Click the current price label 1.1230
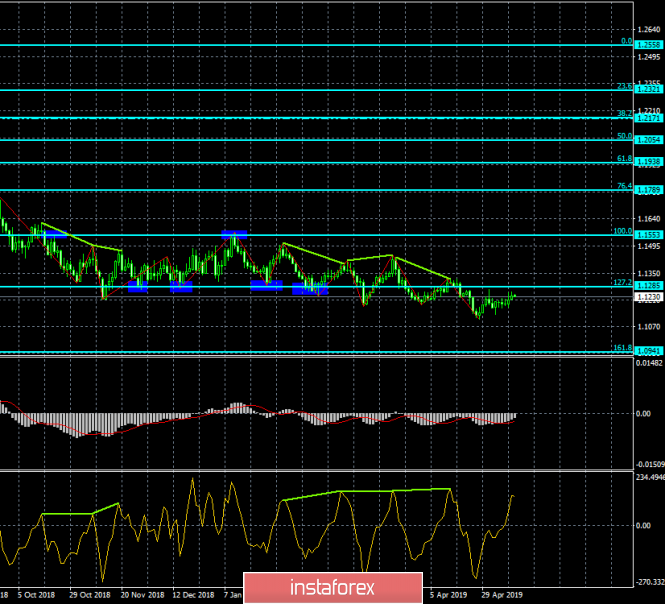The width and height of the screenshot is (665, 604). [x=649, y=297]
